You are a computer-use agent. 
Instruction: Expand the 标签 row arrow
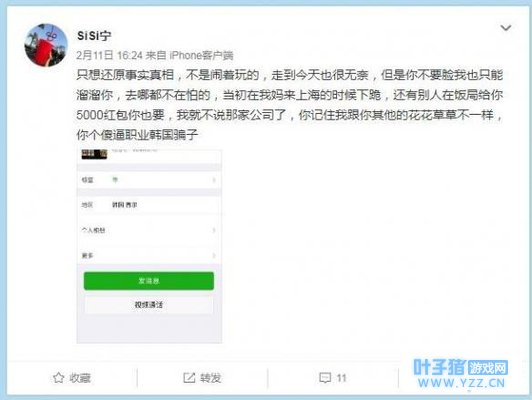(x=214, y=180)
